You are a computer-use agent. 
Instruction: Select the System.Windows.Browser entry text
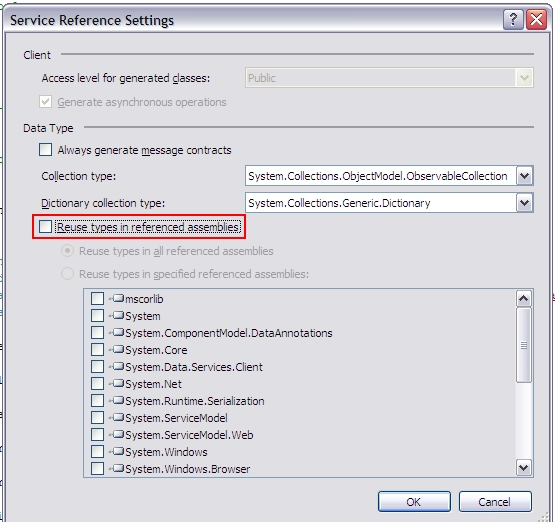188,469
